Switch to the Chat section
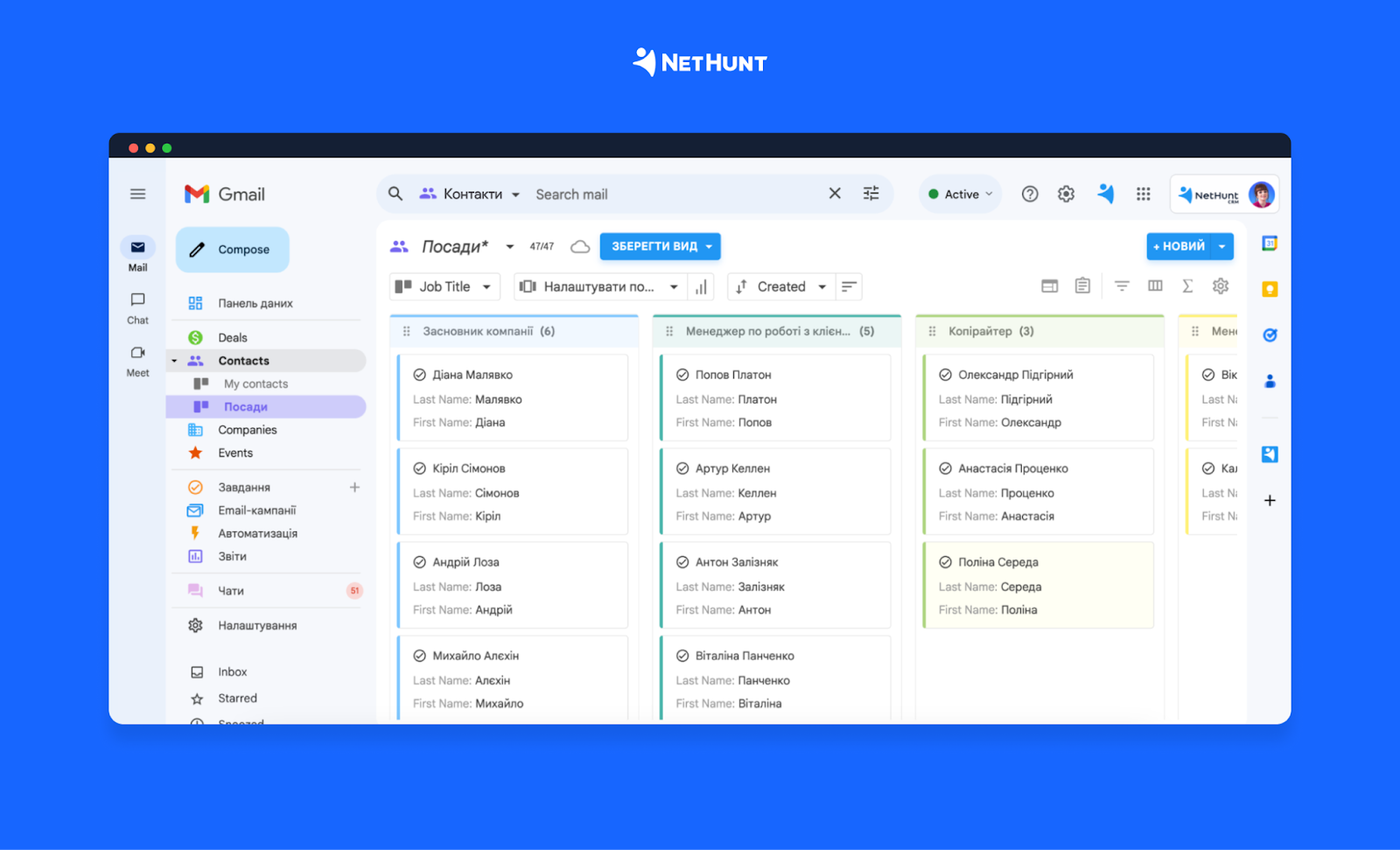This screenshot has width=1400, height=850. 137,308
